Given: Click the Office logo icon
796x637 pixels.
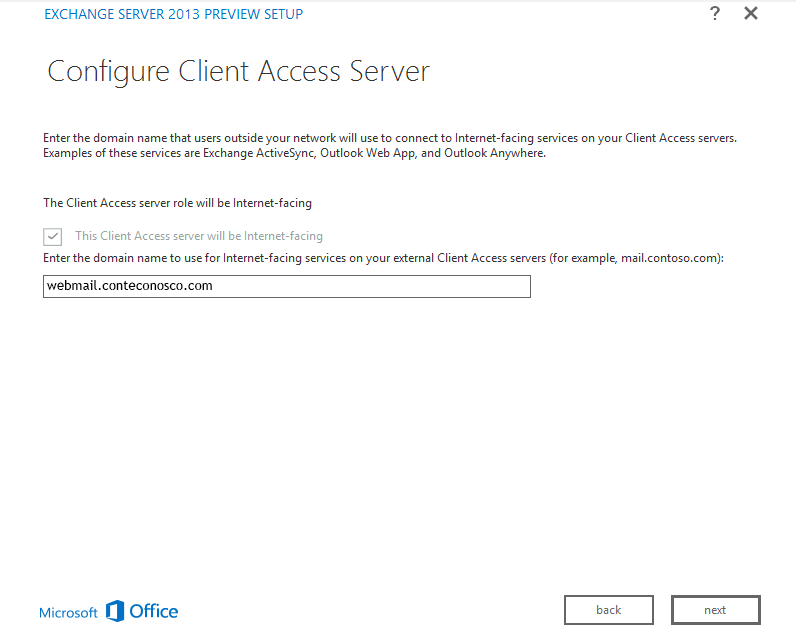Looking at the screenshot, I should click(115, 611).
